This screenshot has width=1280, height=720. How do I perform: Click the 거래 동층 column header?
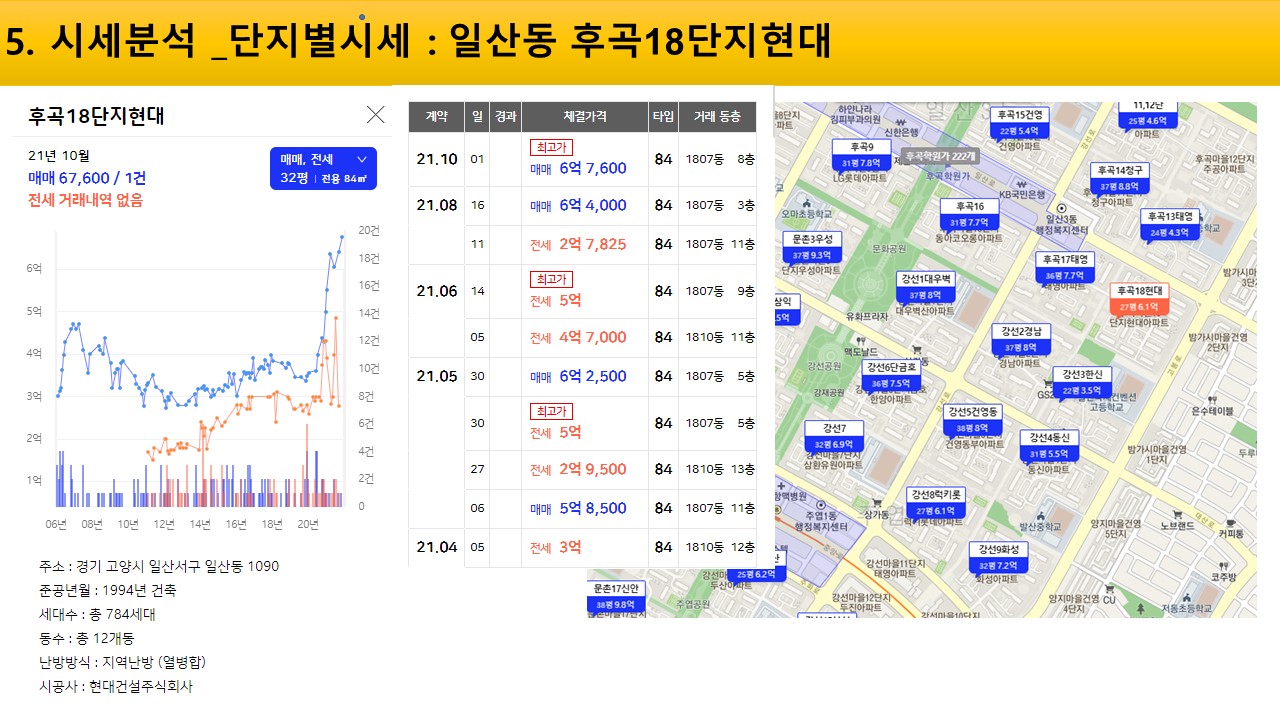point(717,117)
